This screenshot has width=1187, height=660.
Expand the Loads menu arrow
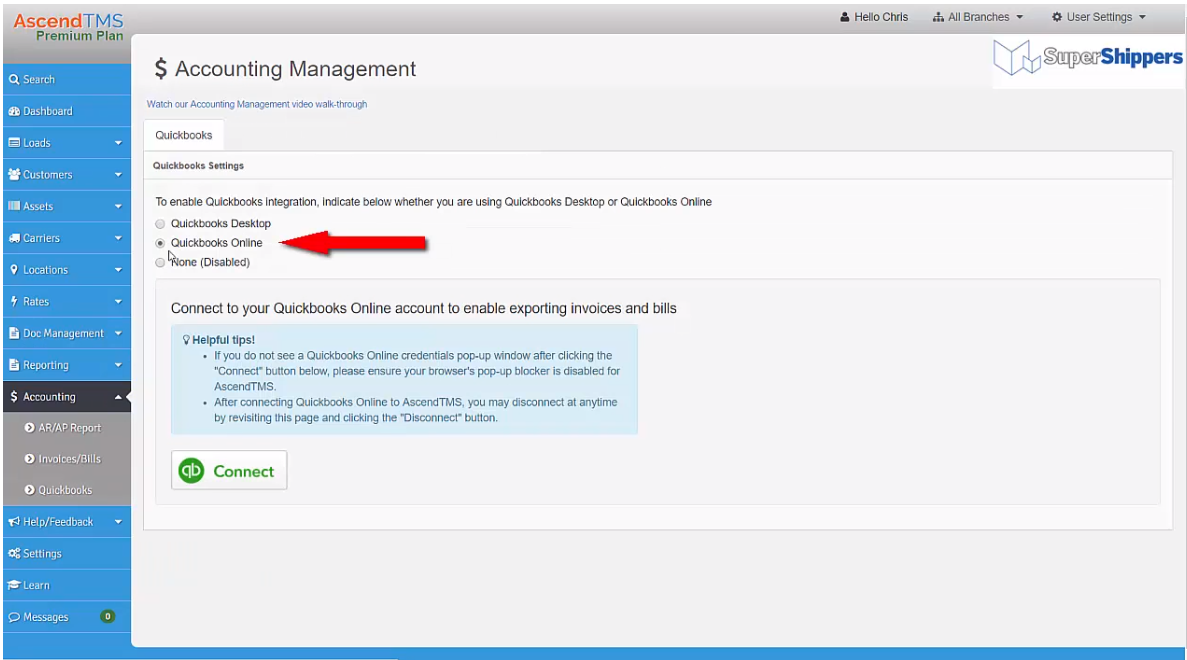118,143
